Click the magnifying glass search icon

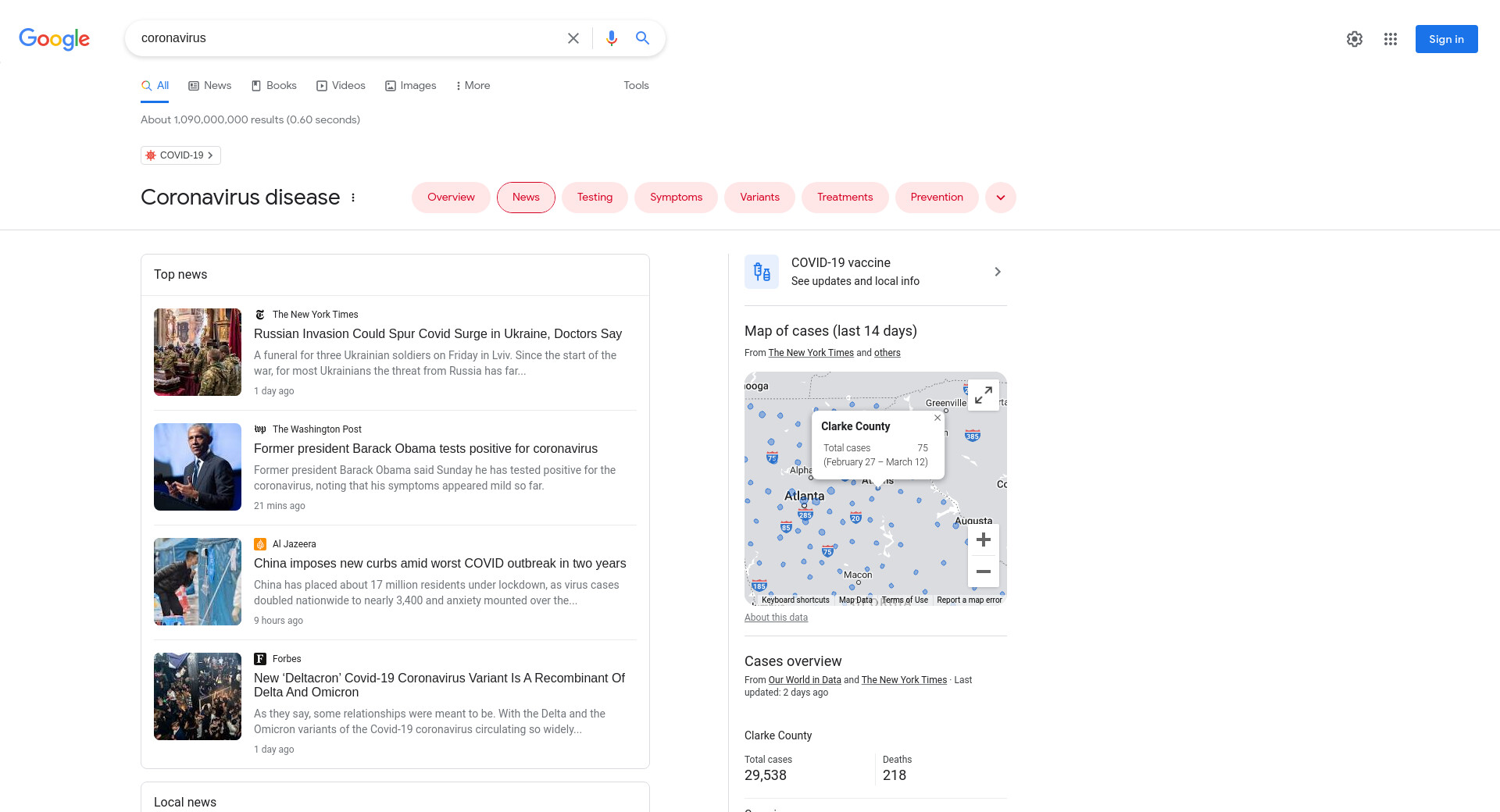click(x=642, y=38)
